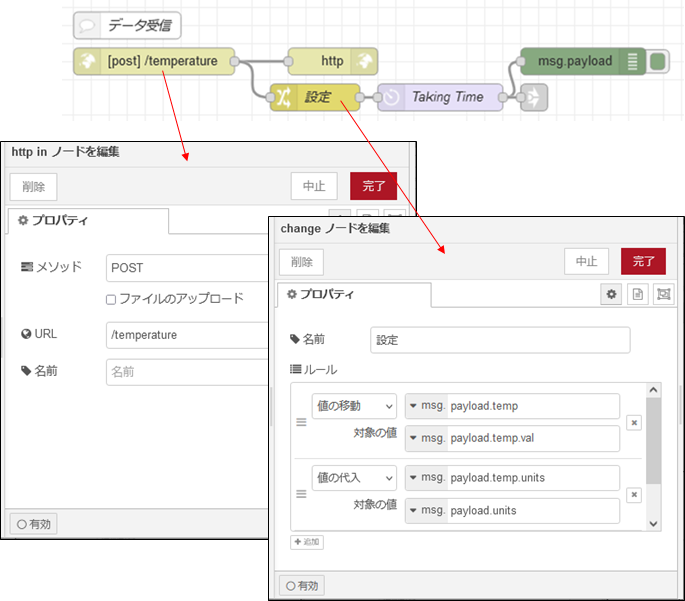The height and width of the screenshot is (601, 685).
Task: Open the 値の移動 rule type dropdown
Action: 354,406
